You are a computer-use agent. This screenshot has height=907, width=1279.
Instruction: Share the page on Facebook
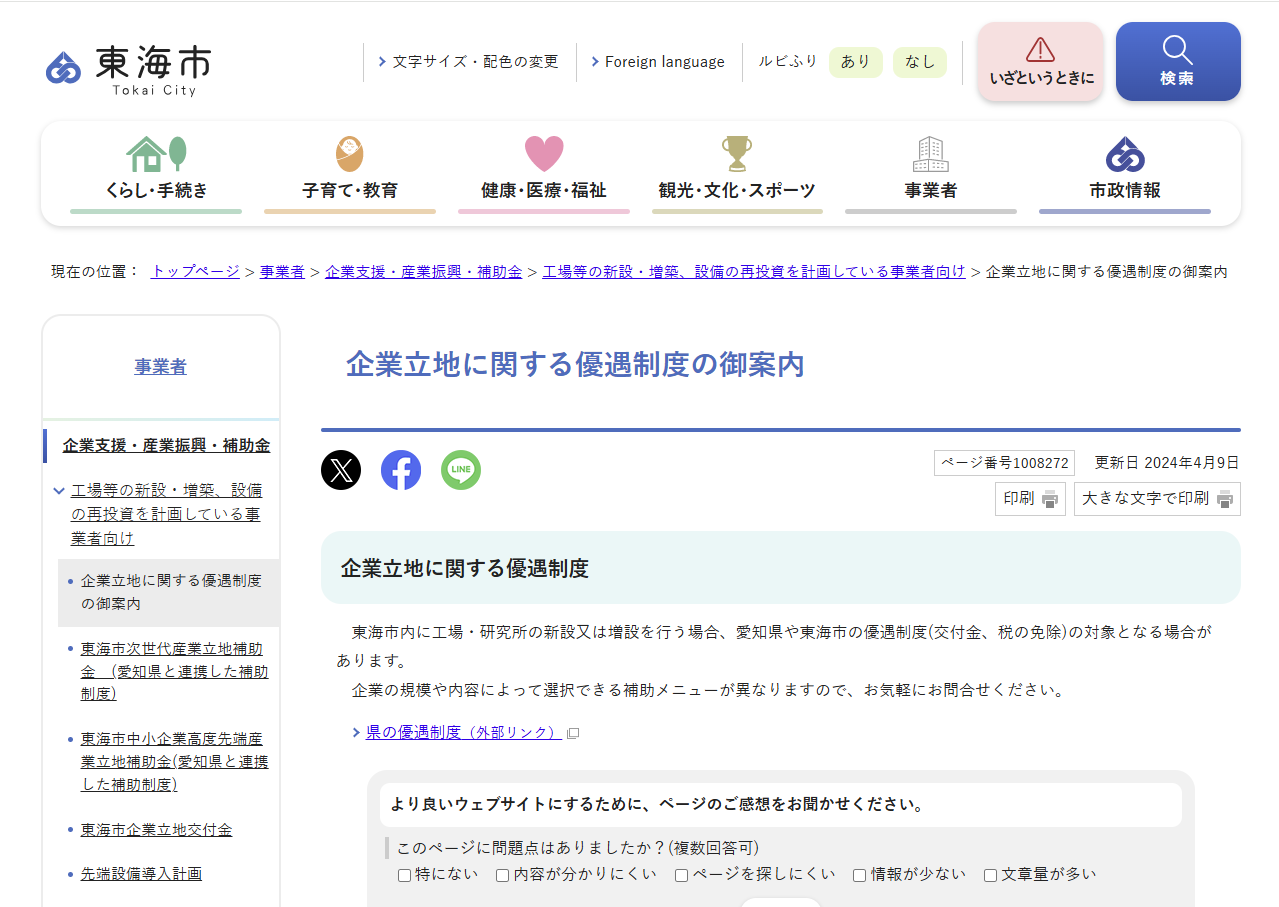pos(401,470)
